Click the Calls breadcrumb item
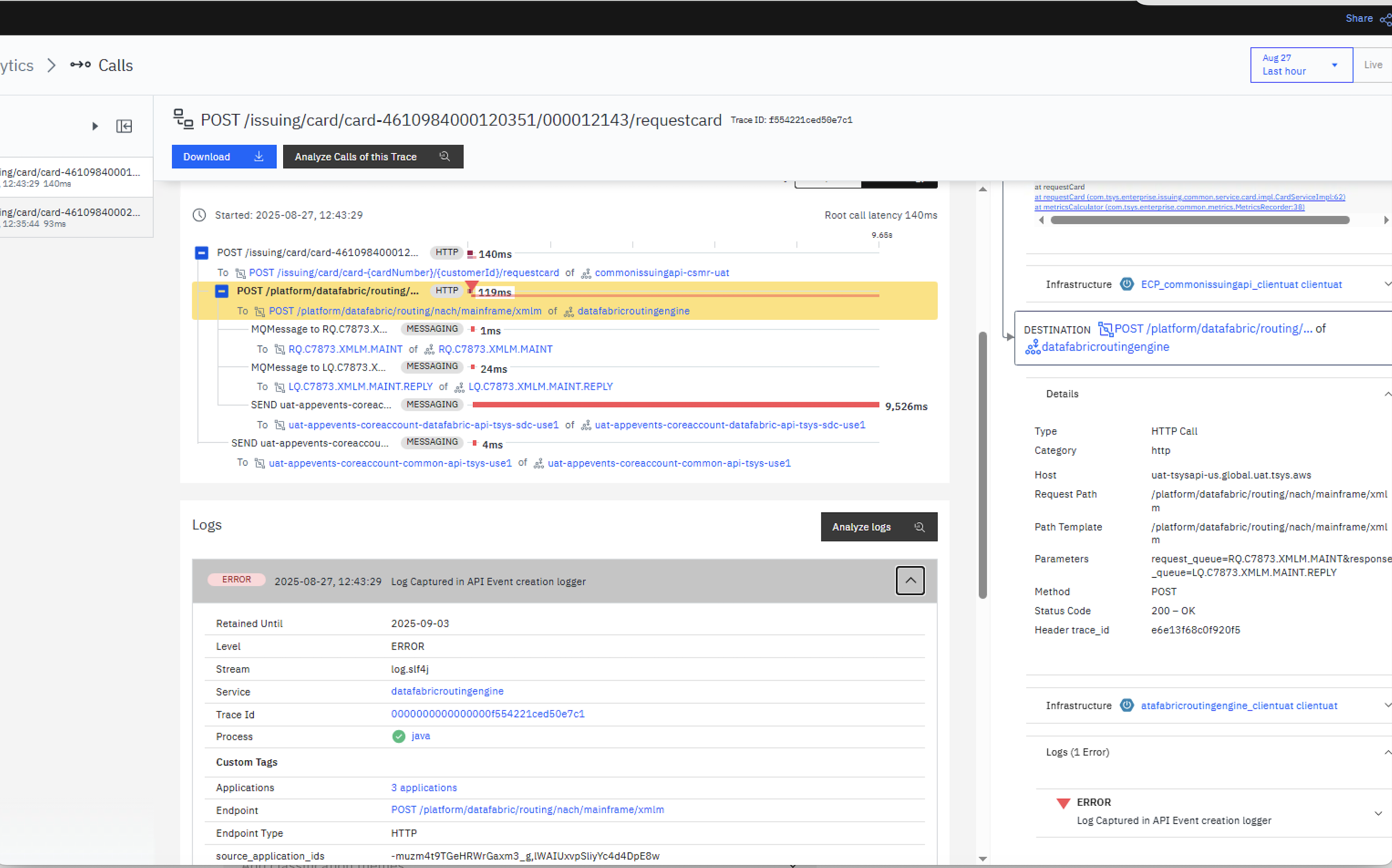The width and height of the screenshot is (1392, 868). tap(115, 65)
